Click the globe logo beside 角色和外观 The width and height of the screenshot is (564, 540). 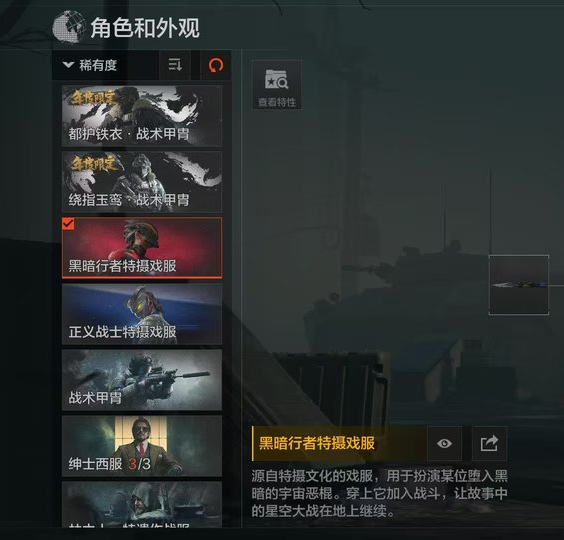coord(68,27)
